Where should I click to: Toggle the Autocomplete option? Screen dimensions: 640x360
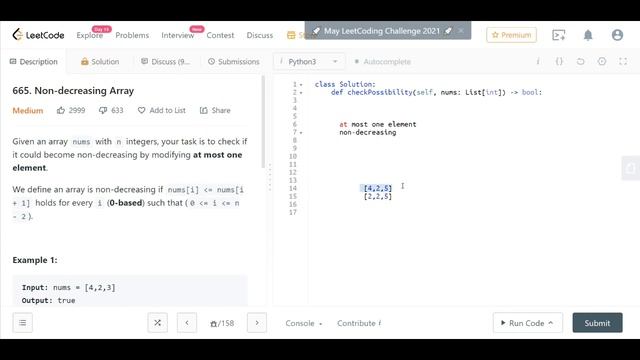tap(382, 62)
